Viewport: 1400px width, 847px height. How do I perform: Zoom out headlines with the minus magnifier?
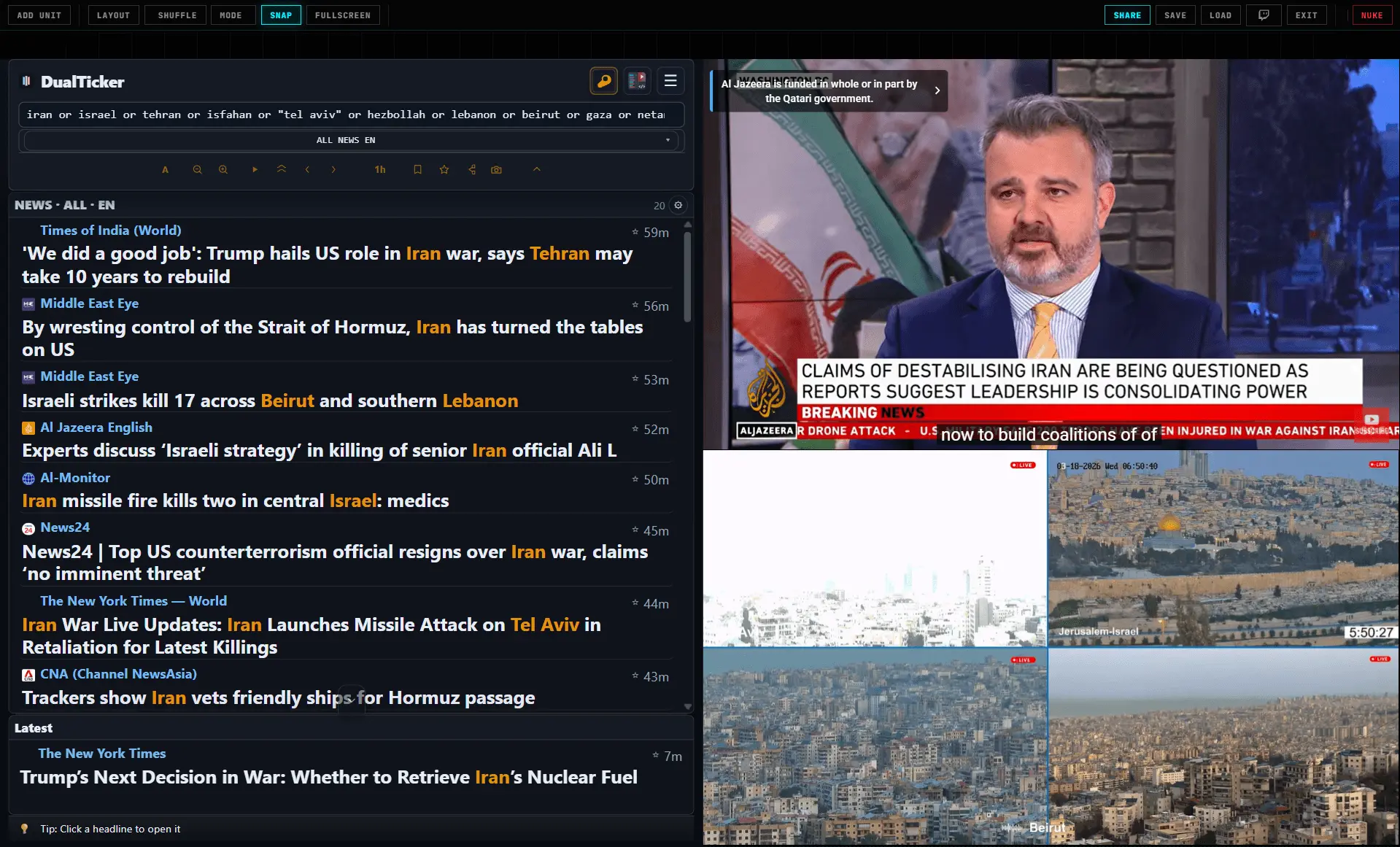coord(197,169)
